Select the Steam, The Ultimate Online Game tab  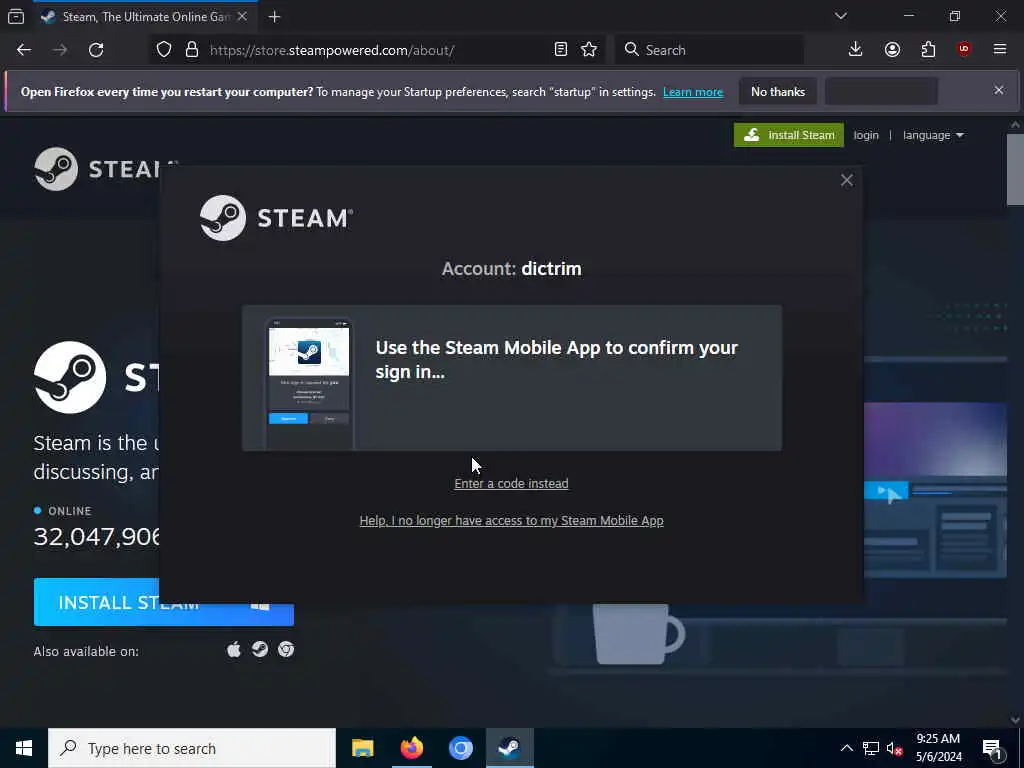tap(144, 17)
